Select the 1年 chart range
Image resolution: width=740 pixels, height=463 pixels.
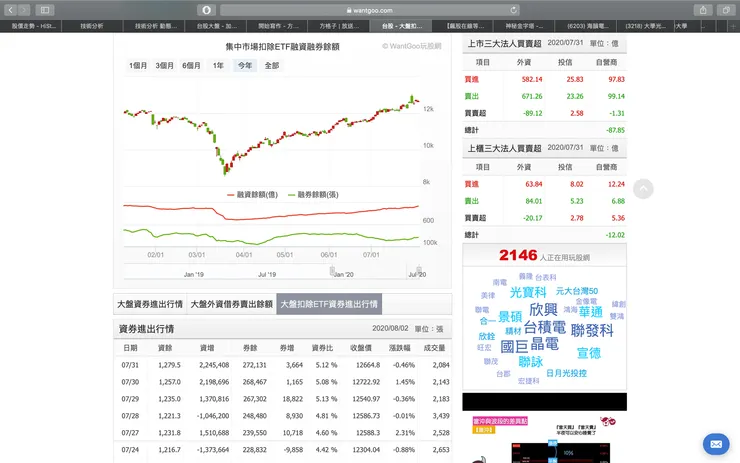tap(218, 66)
